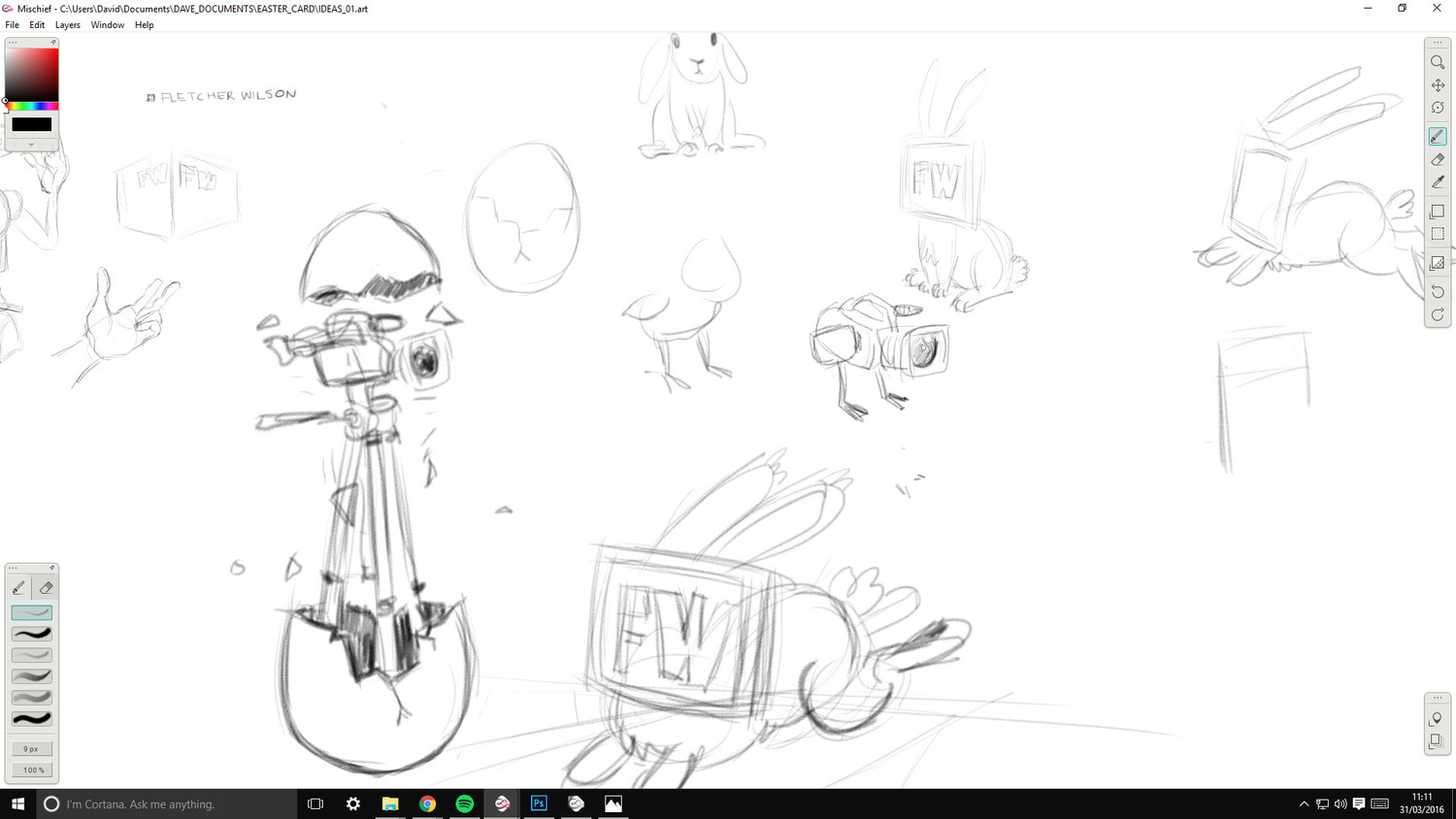Select the Rotate view tool
This screenshot has width=1456, height=819.
pyautogui.click(x=1438, y=108)
